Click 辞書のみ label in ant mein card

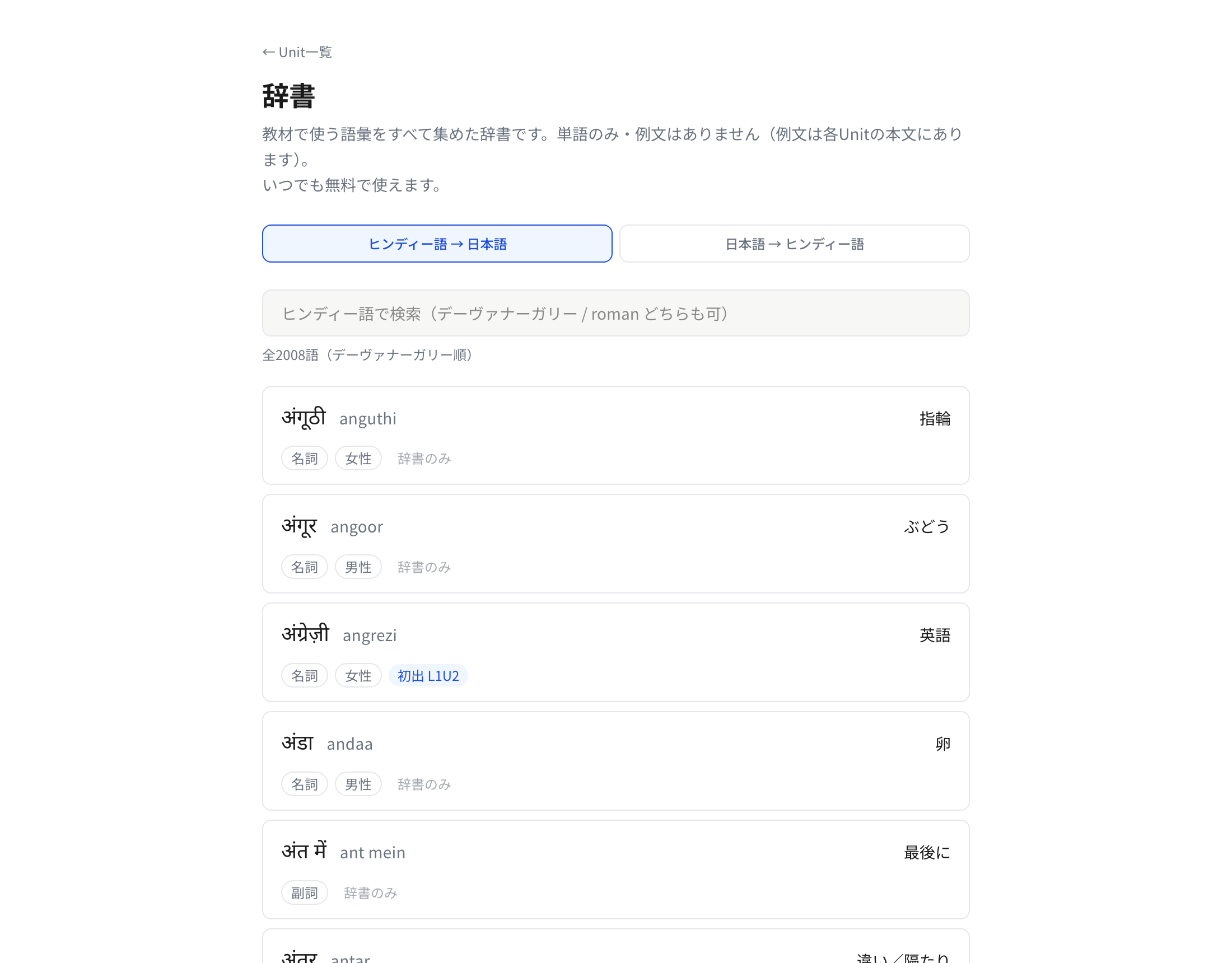(370, 893)
